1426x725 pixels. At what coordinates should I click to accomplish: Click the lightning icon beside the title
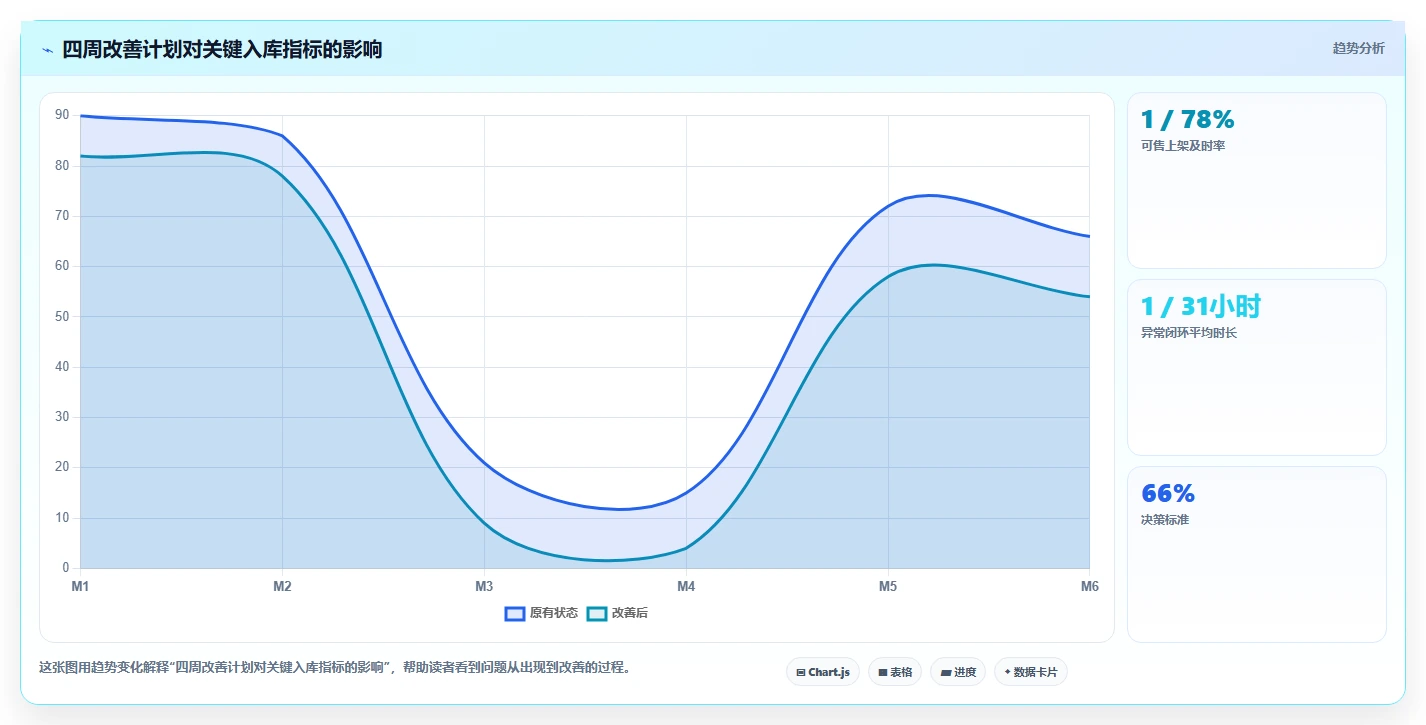pos(47,50)
